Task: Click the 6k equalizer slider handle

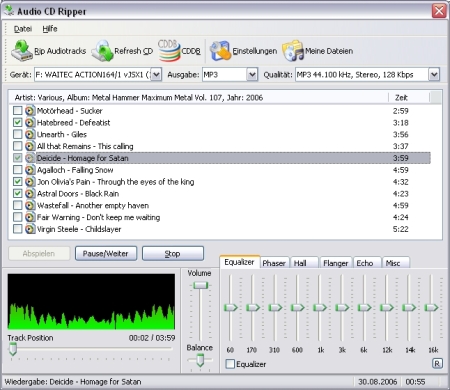Action: click(365, 307)
